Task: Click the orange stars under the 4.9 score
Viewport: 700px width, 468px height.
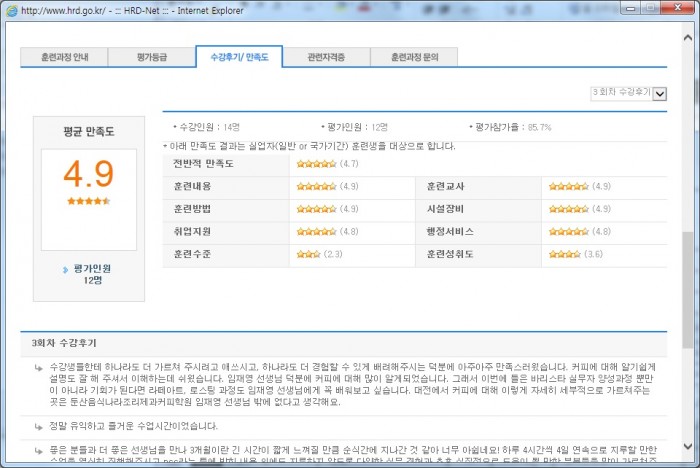Action: 88,201
